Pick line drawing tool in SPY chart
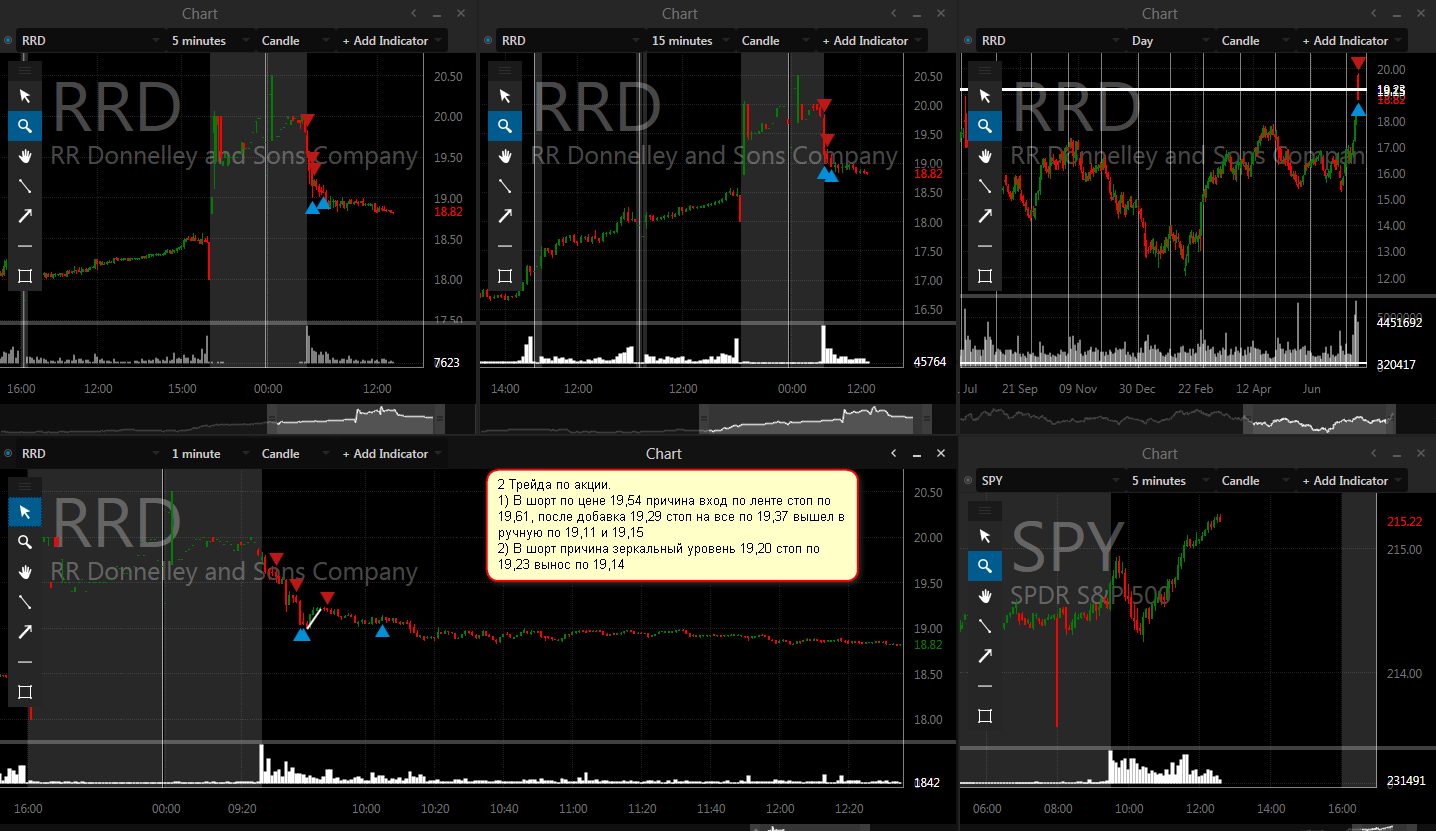 pos(985,626)
